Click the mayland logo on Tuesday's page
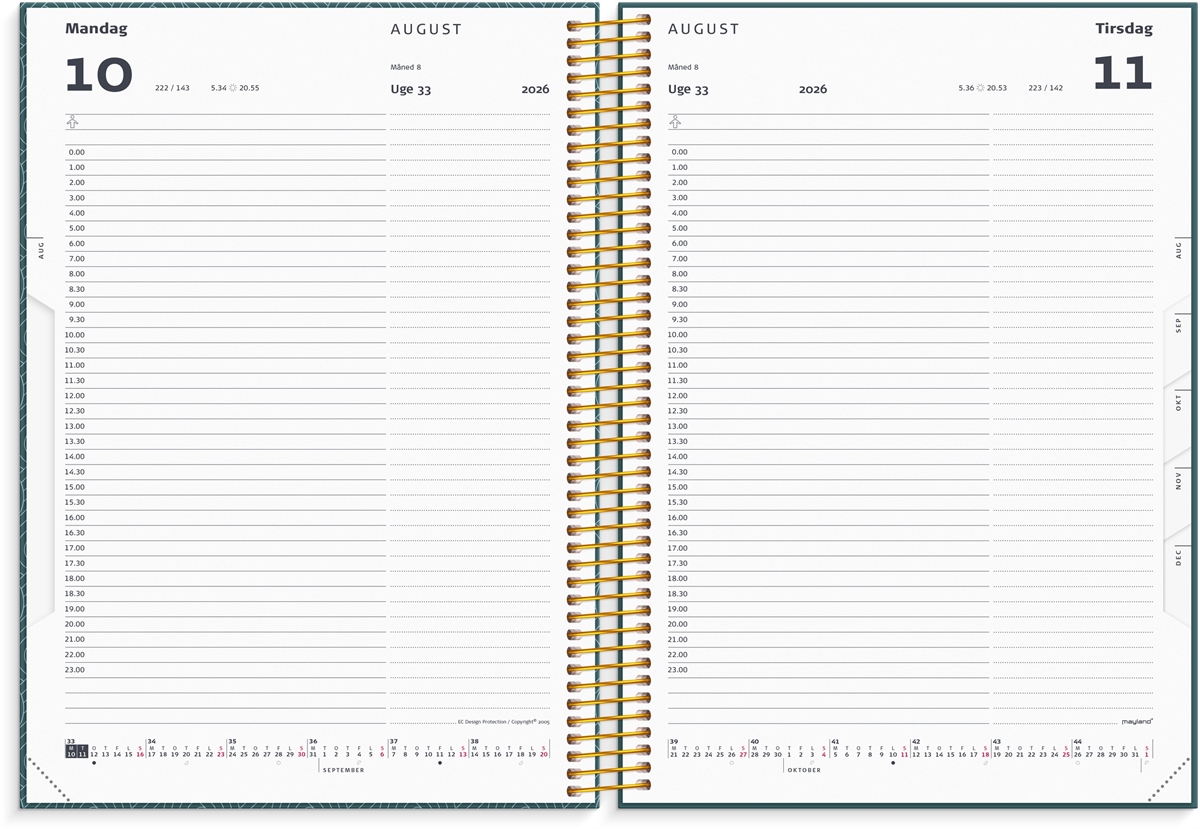 tap(1136, 720)
